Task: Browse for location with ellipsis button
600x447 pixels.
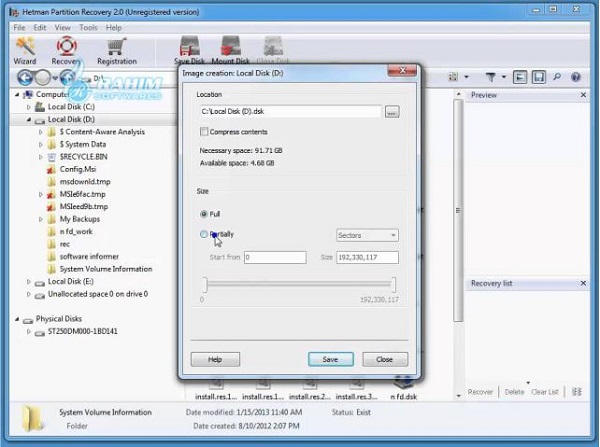Action: pyautogui.click(x=392, y=112)
